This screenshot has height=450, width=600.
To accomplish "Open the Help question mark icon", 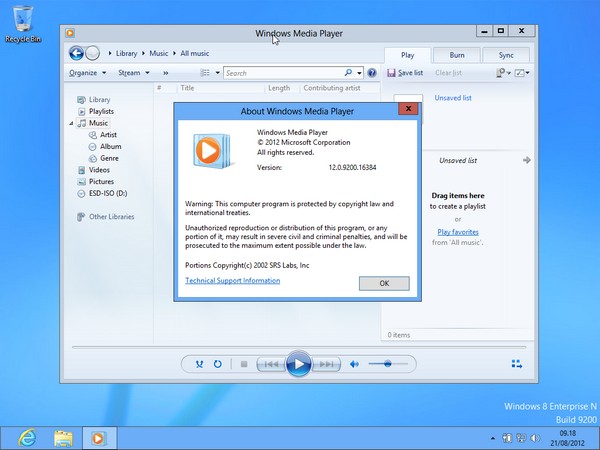I will tap(372, 73).
